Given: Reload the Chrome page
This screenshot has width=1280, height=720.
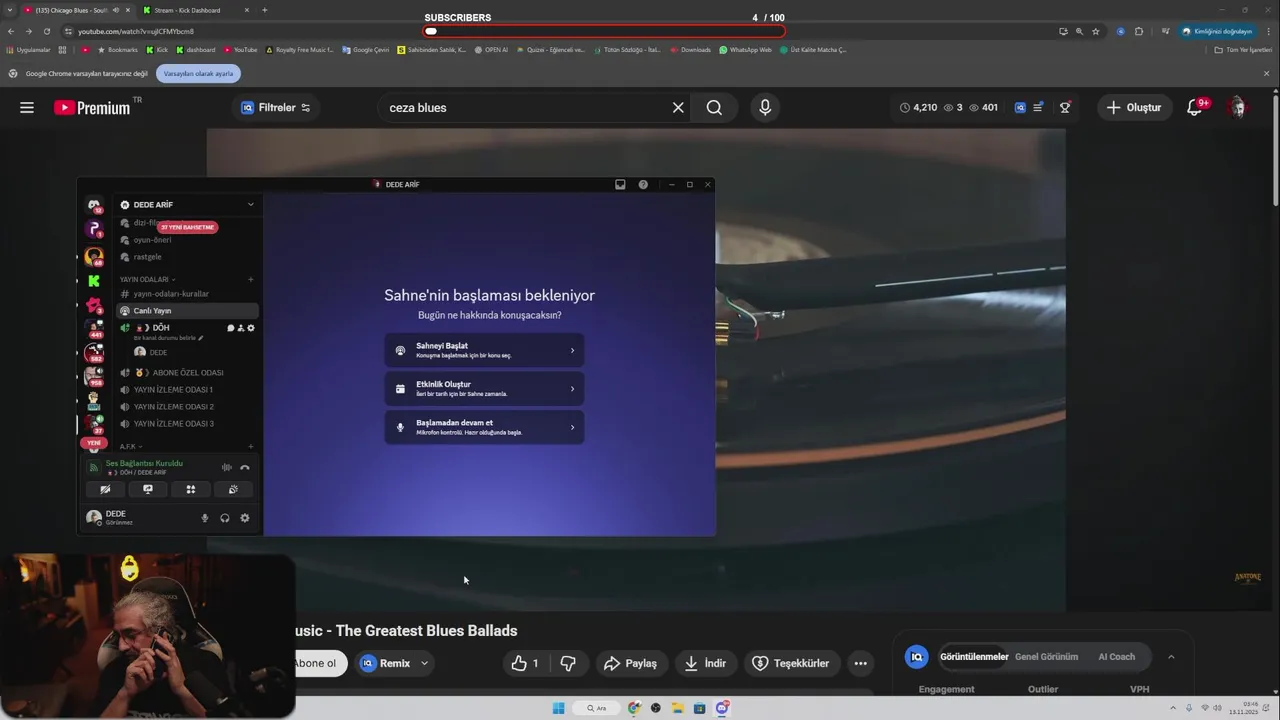Looking at the screenshot, I should [46, 31].
